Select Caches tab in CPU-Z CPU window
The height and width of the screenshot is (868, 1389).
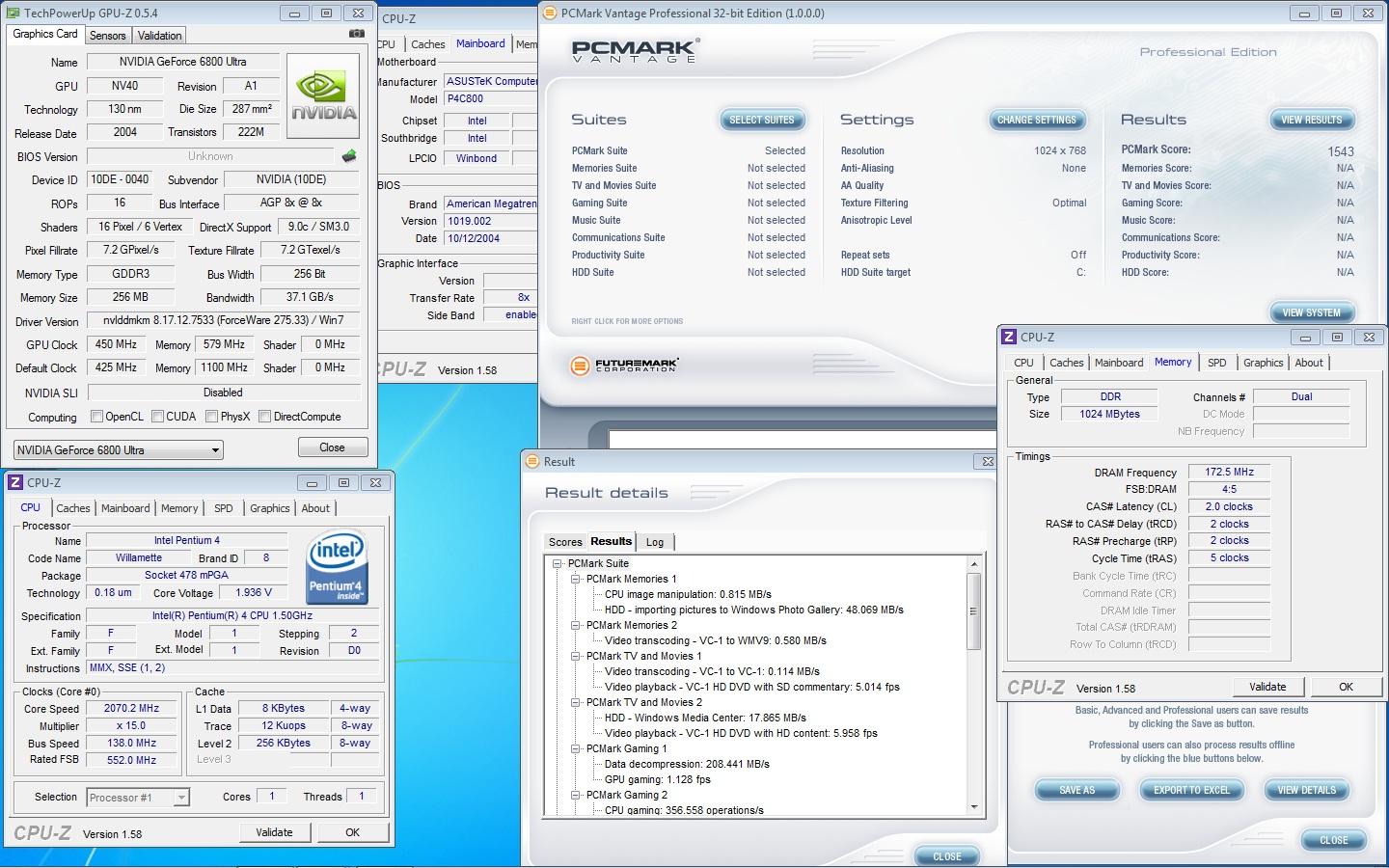click(72, 508)
